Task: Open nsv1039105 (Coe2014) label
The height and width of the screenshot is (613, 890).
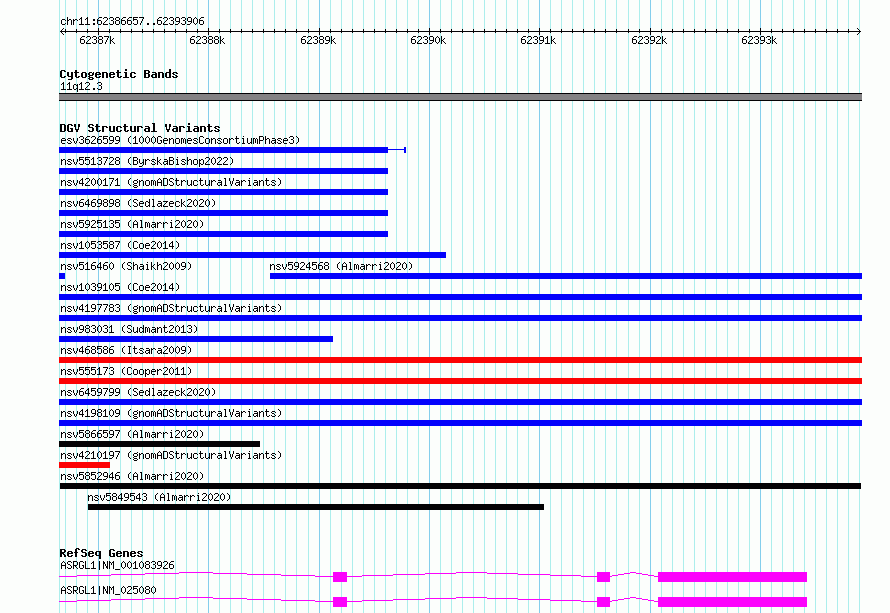Action: pyautogui.click(x=120, y=287)
